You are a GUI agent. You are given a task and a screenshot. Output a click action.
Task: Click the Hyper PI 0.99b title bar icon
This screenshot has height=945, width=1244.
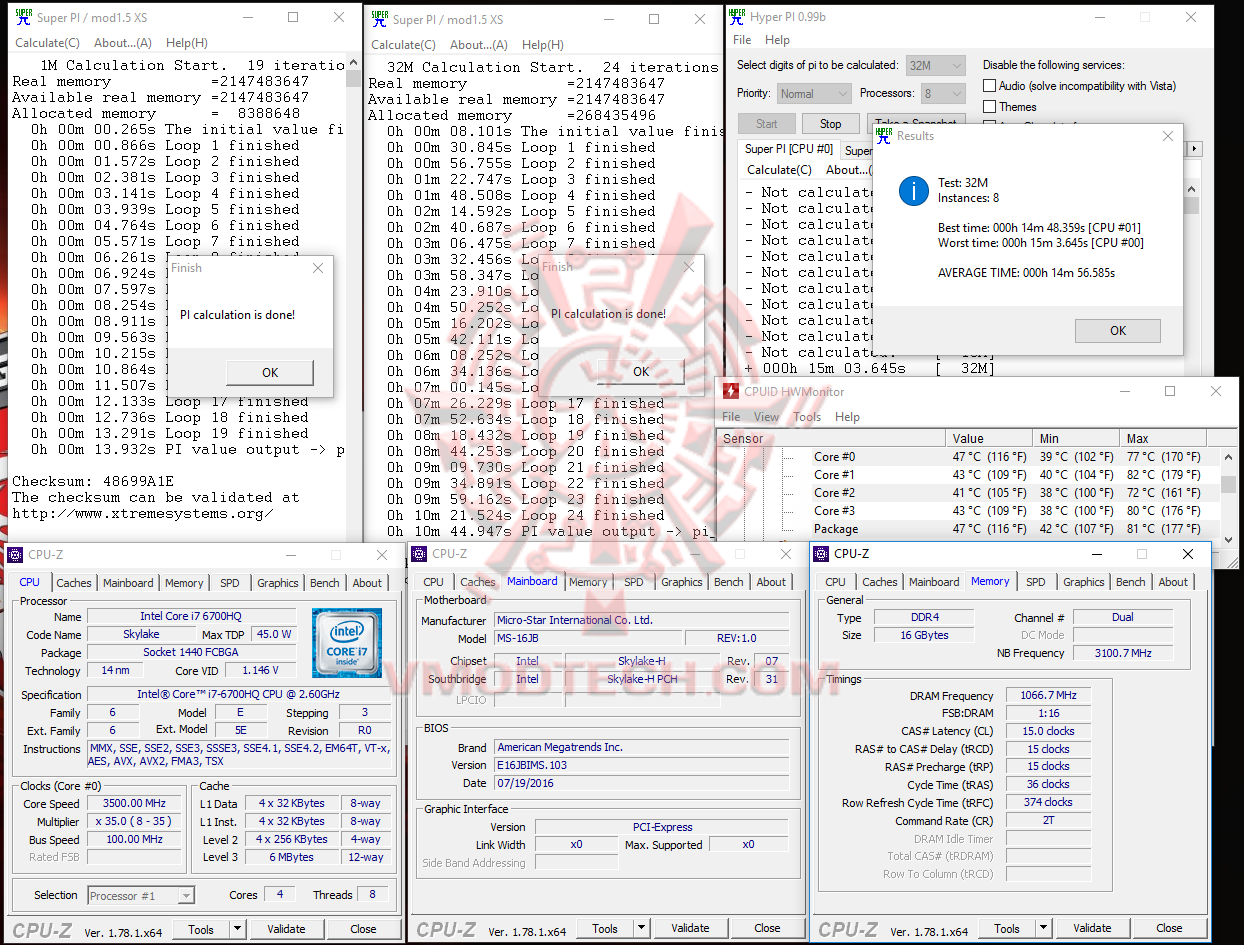[737, 17]
